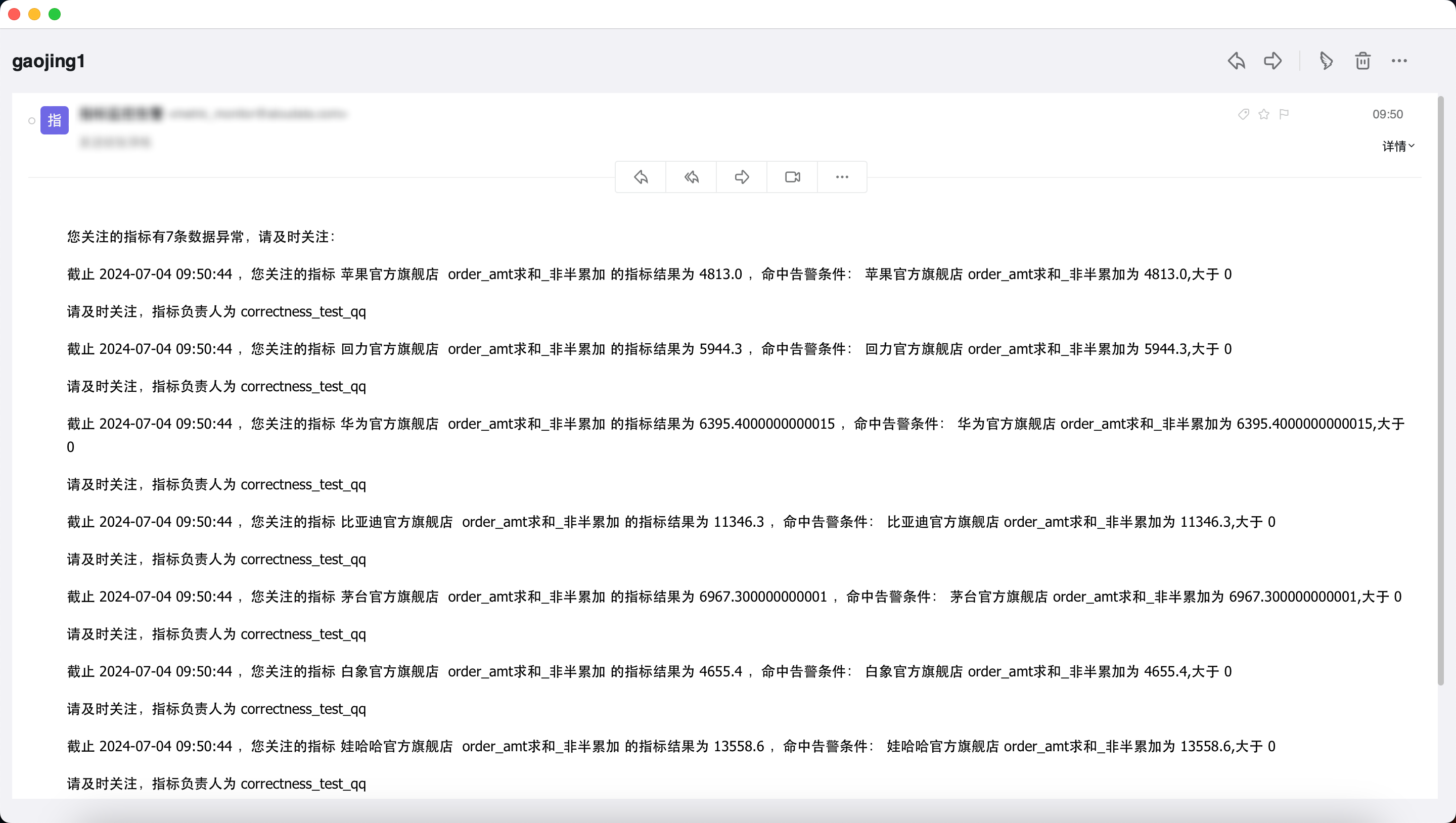Click the forward arrow in top header toolbar

[1272, 61]
